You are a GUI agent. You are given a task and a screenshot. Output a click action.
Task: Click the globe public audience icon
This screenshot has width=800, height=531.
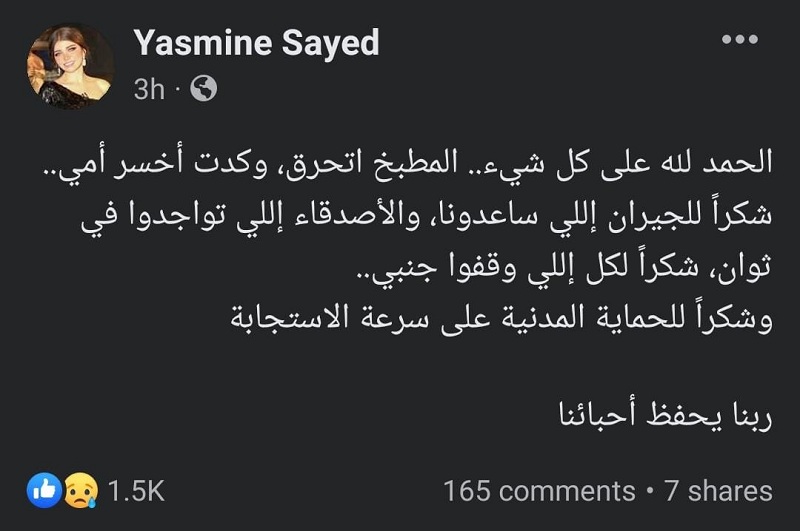(x=204, y=89)
